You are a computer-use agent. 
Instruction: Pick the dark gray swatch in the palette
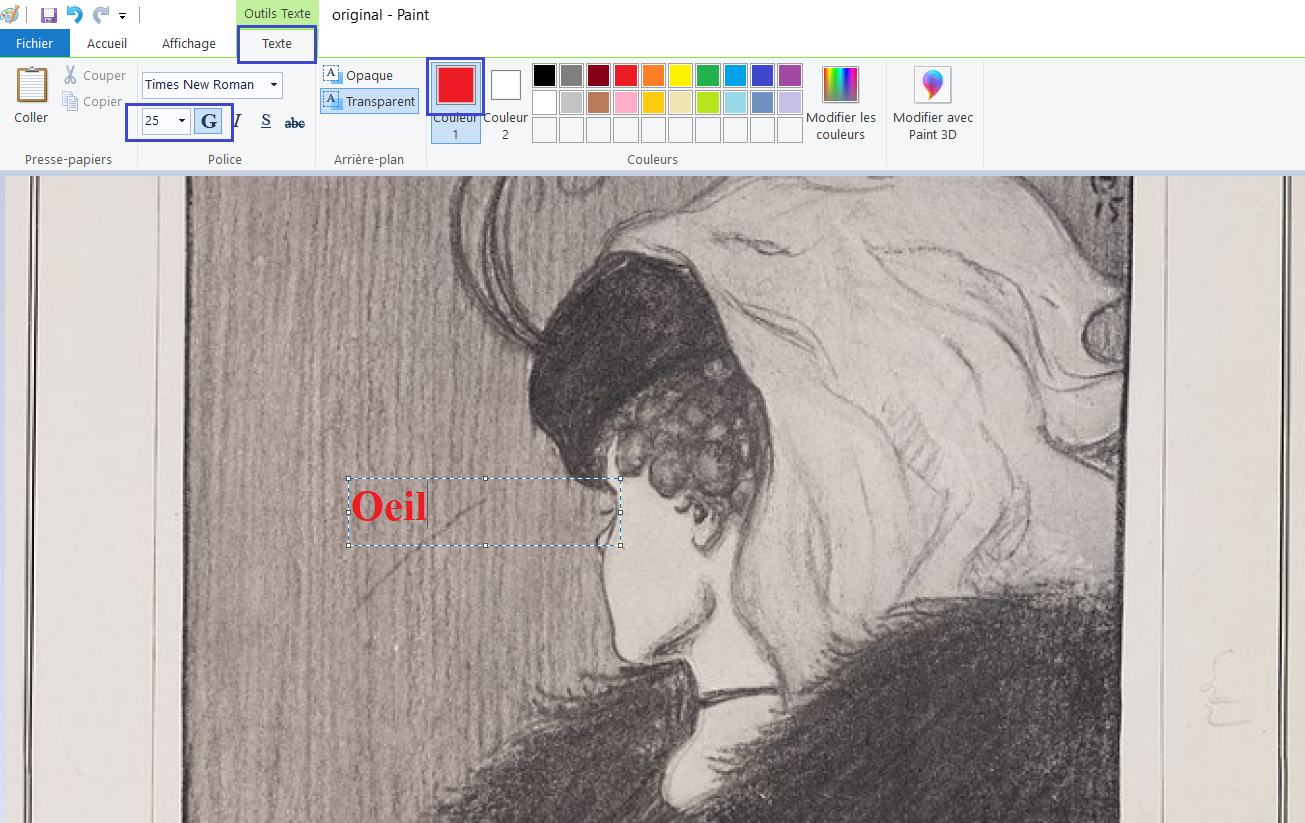pos(571,75)
